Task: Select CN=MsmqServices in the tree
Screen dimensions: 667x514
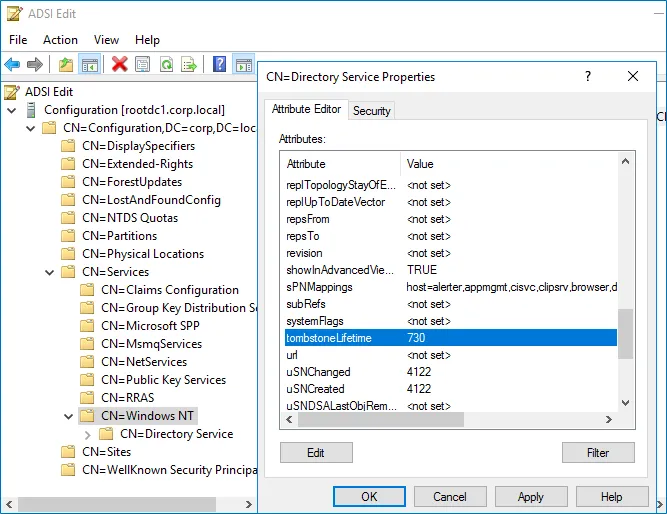Action: point(151,344)
